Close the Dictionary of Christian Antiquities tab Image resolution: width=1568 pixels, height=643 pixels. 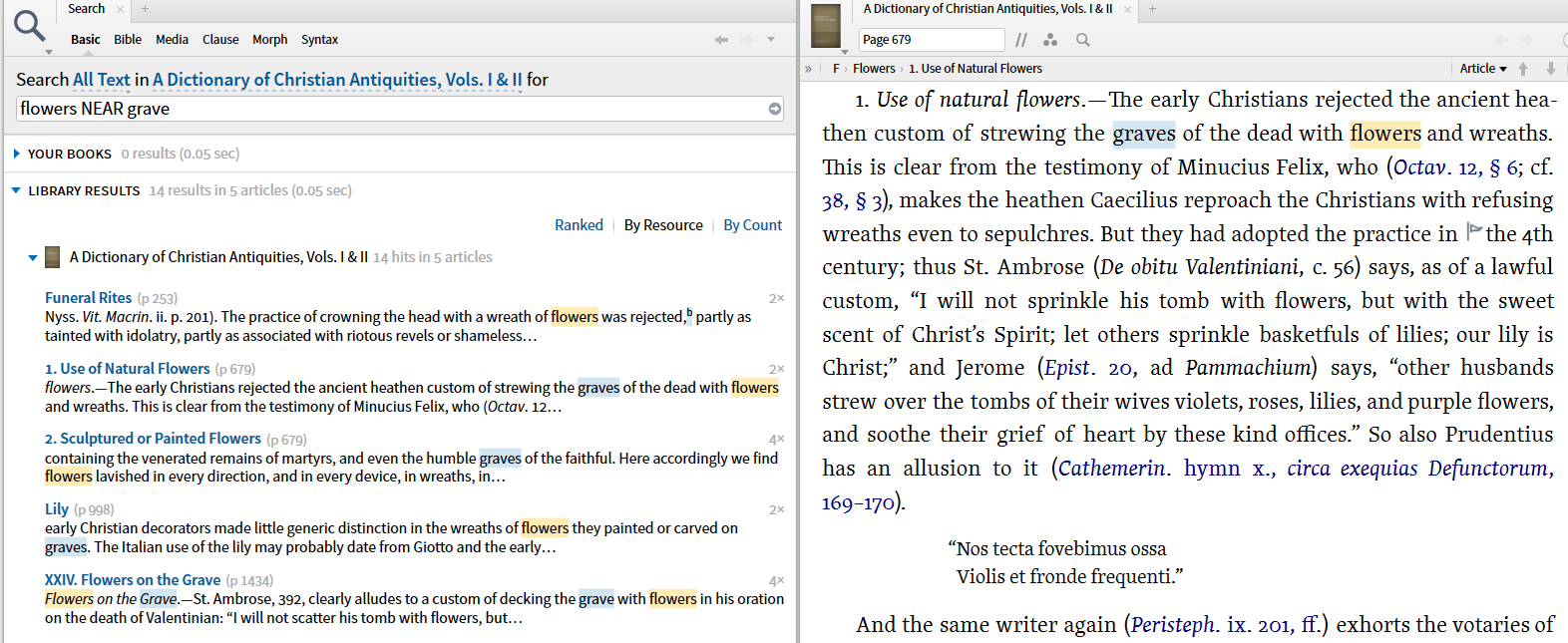coord(1127,9)
